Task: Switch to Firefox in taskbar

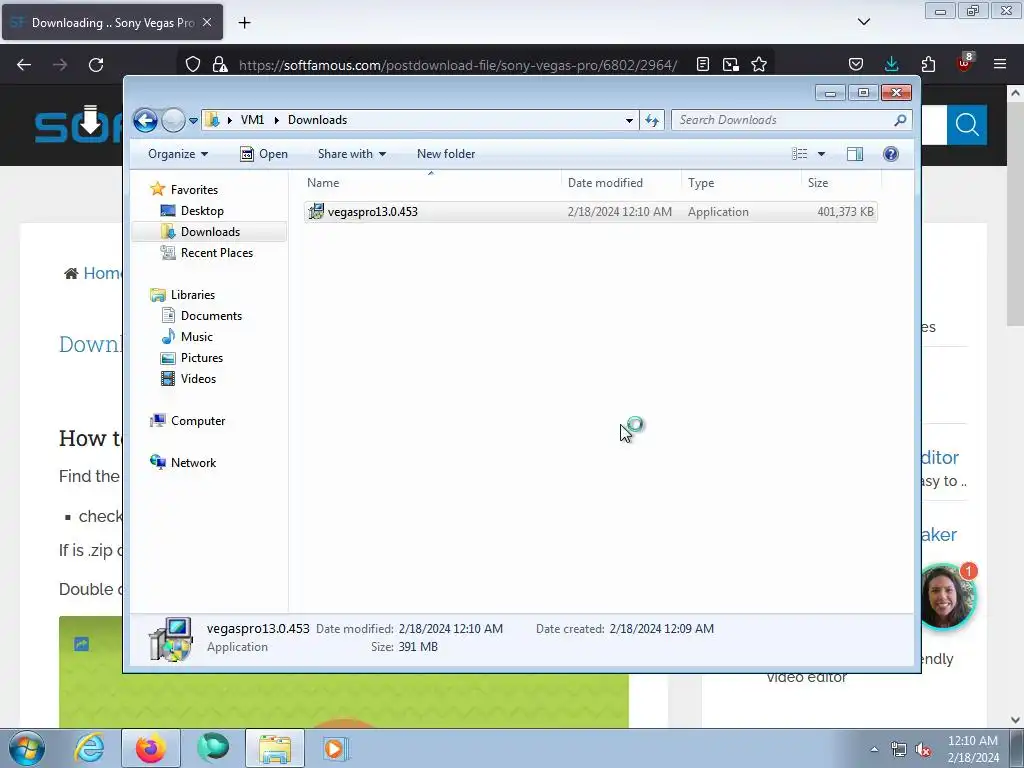Action: click(x=150, y=748)
